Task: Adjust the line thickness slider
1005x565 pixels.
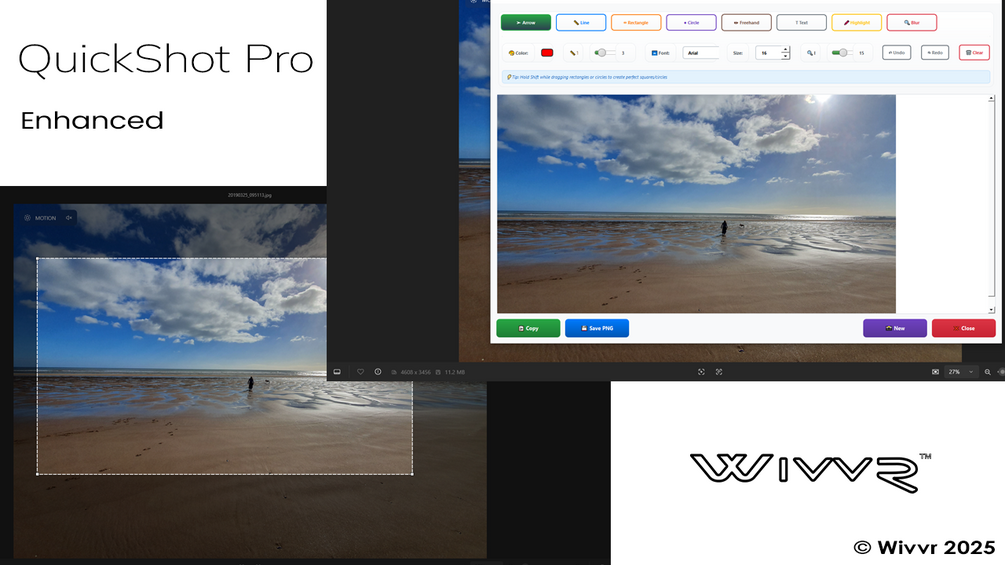Action: tap(604, 53)
